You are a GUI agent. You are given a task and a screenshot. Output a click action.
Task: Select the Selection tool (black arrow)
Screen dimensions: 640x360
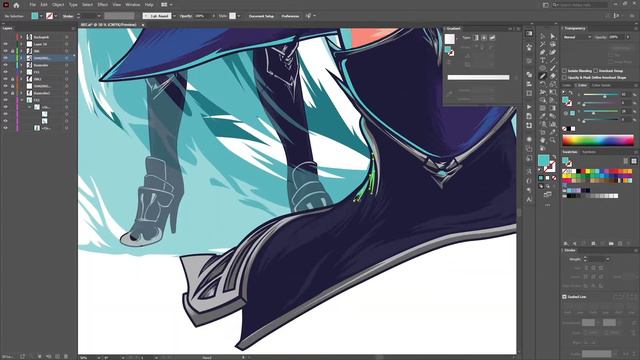pyautogui.click(x=542, y=37)
